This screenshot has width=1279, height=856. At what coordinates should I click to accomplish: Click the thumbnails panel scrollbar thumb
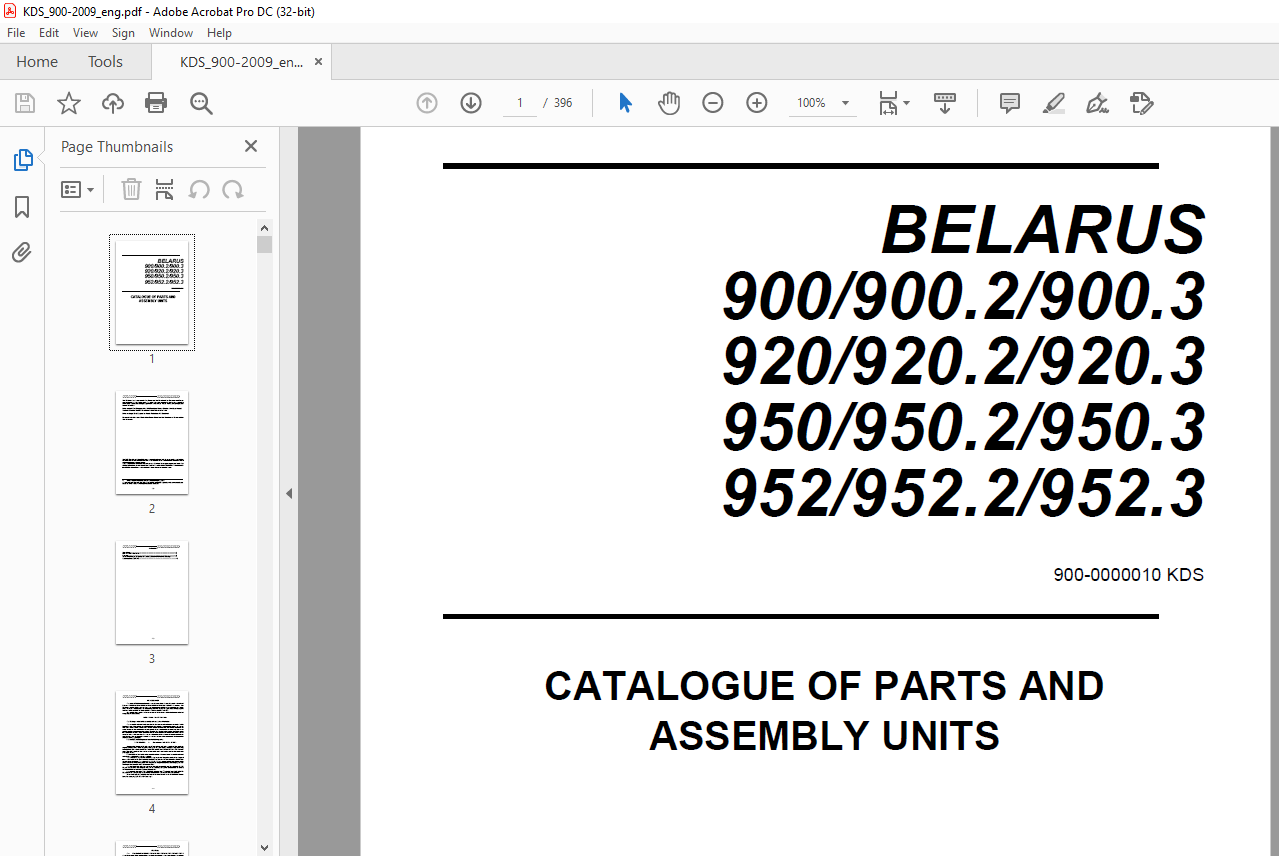[x=264, y=245]
